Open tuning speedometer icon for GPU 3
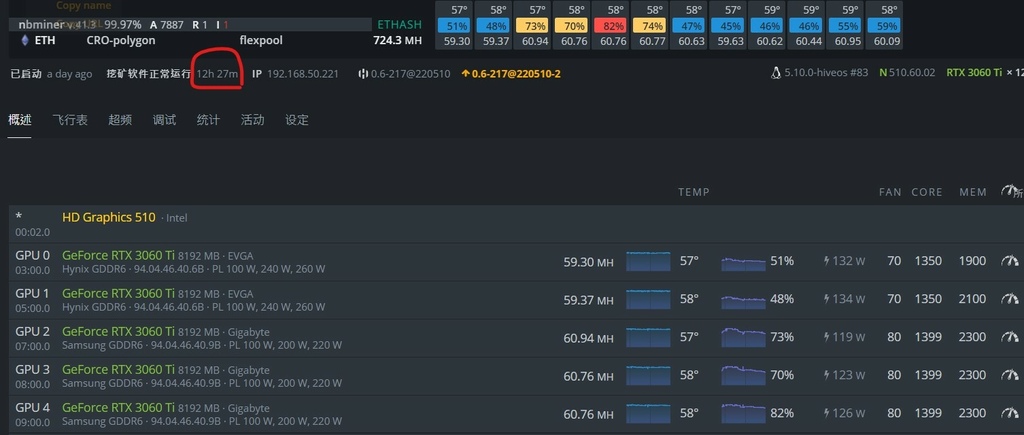 [1010, 375]
